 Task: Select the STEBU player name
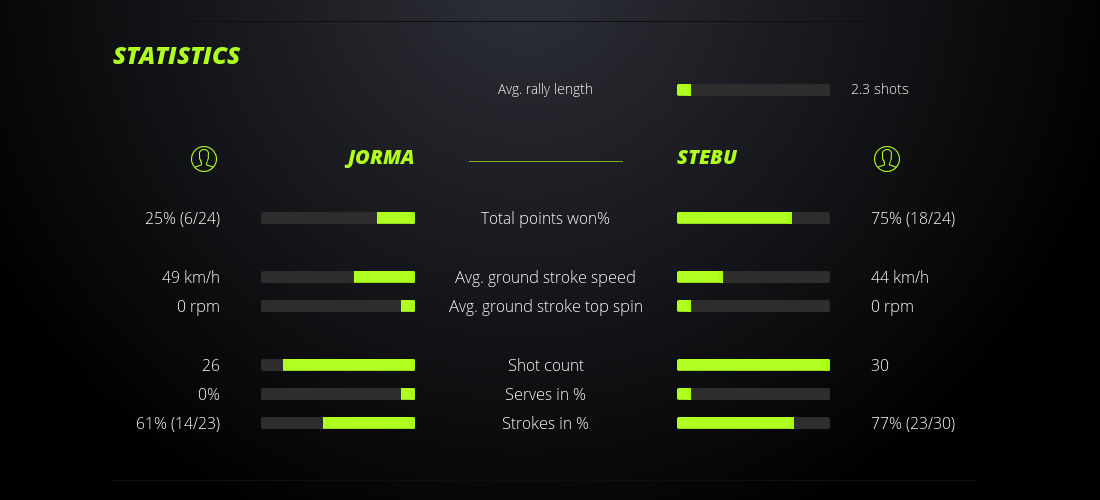click(707, 158)
